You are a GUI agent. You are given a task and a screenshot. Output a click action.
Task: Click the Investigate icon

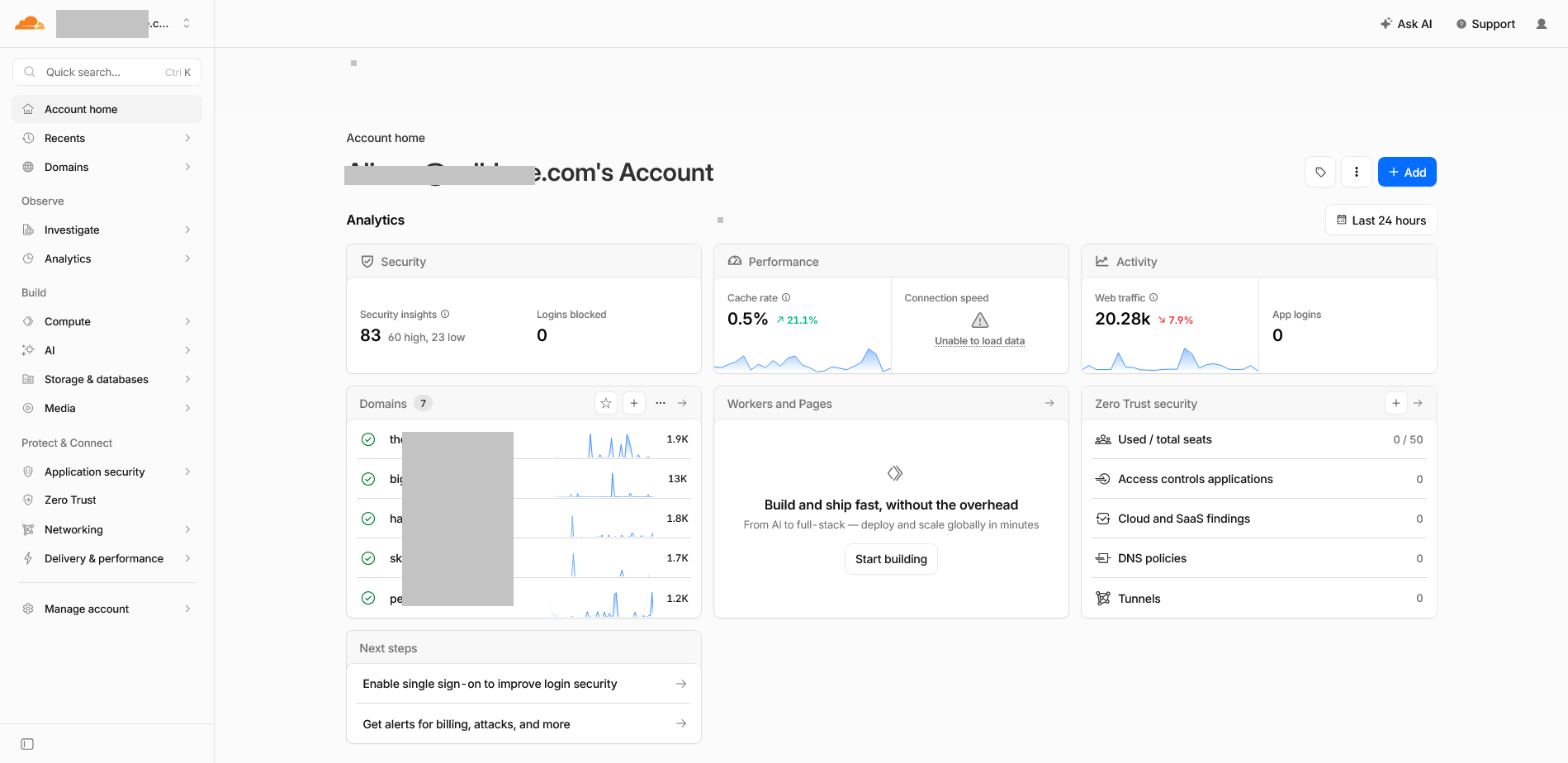click(28, 230)
